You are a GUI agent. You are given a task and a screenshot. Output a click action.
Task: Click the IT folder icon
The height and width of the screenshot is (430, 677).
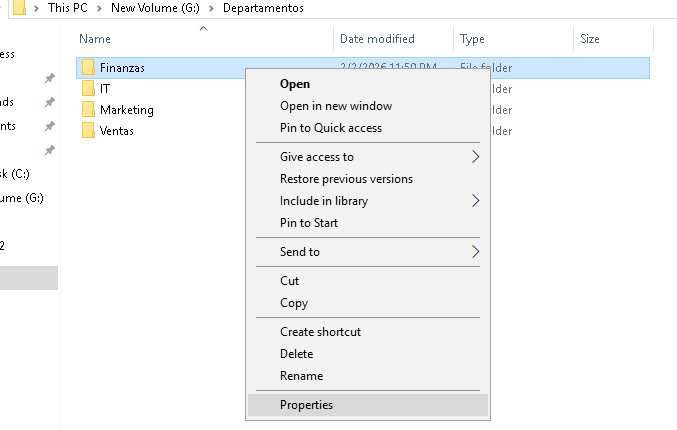pyautogui.click(x=88, y=89)
